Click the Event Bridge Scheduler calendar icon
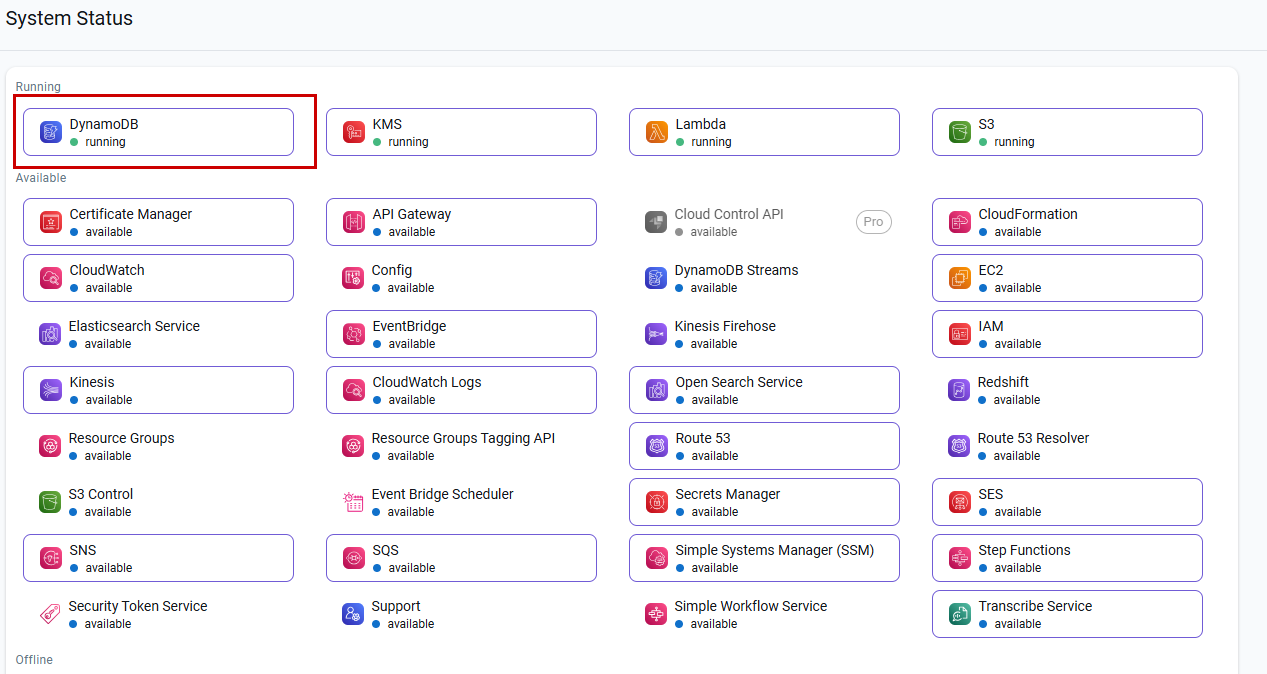Screen dimensions: 1267x674 (x=353, y=502)
